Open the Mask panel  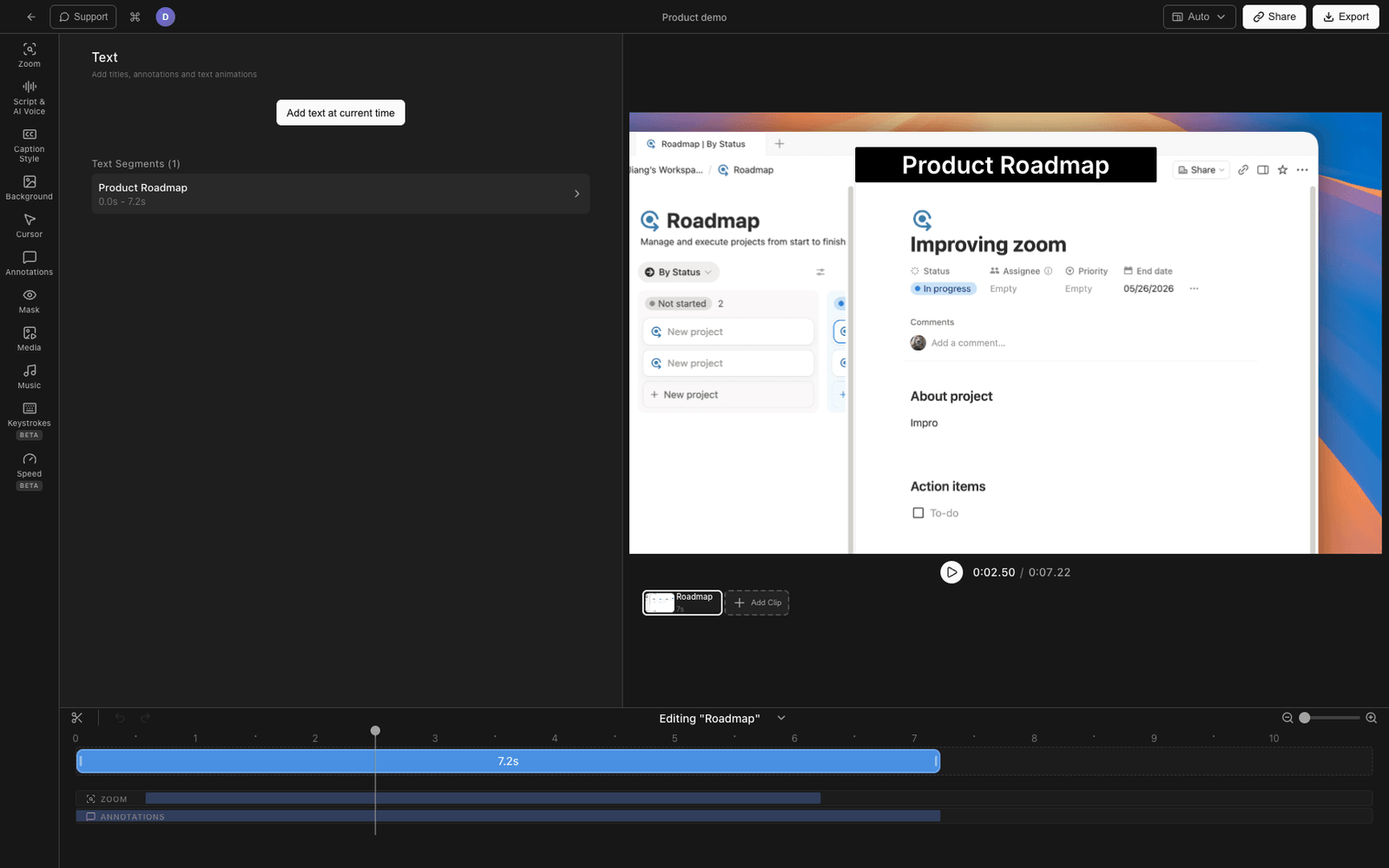(x=30, y=301)
